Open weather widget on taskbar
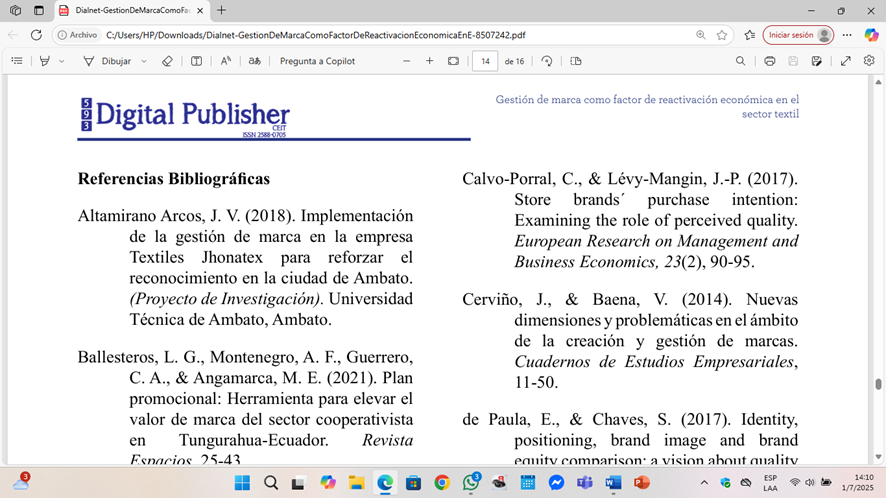Screen dimensions: 886x498 pos(21,482)
